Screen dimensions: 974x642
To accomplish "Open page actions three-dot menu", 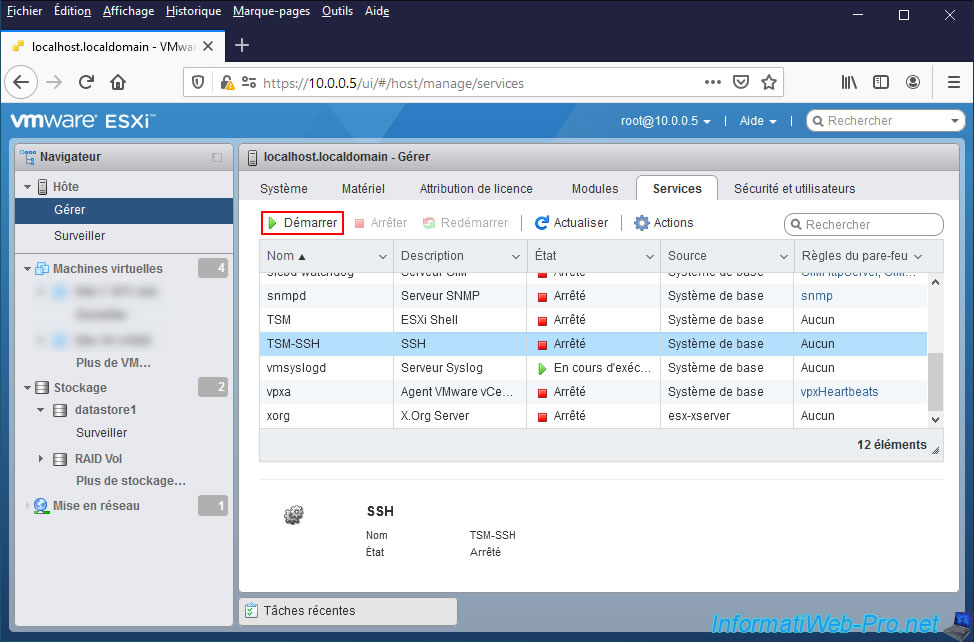I will [x=712, y=82].
